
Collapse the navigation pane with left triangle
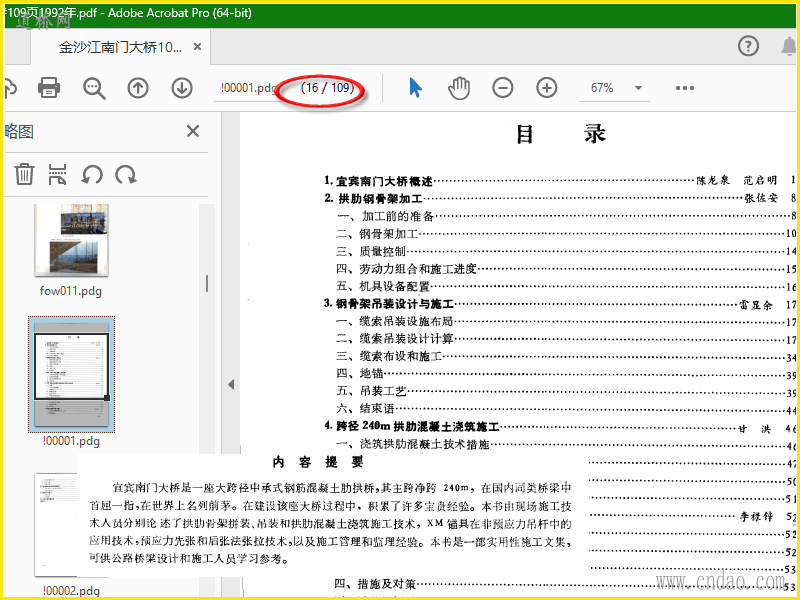coord(231,384)
